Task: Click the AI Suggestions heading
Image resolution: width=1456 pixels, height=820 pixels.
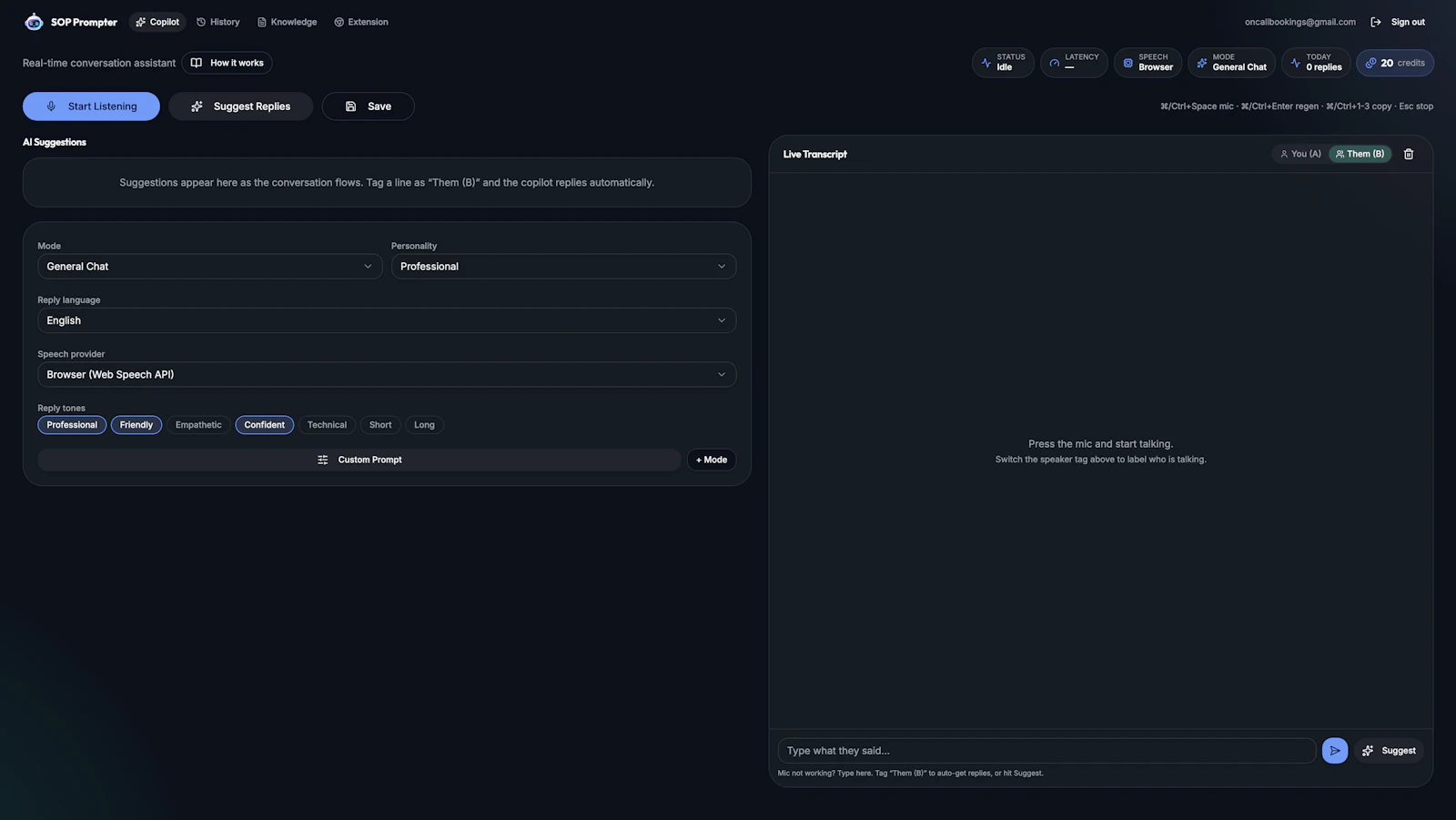Action: tap(55, 142)
